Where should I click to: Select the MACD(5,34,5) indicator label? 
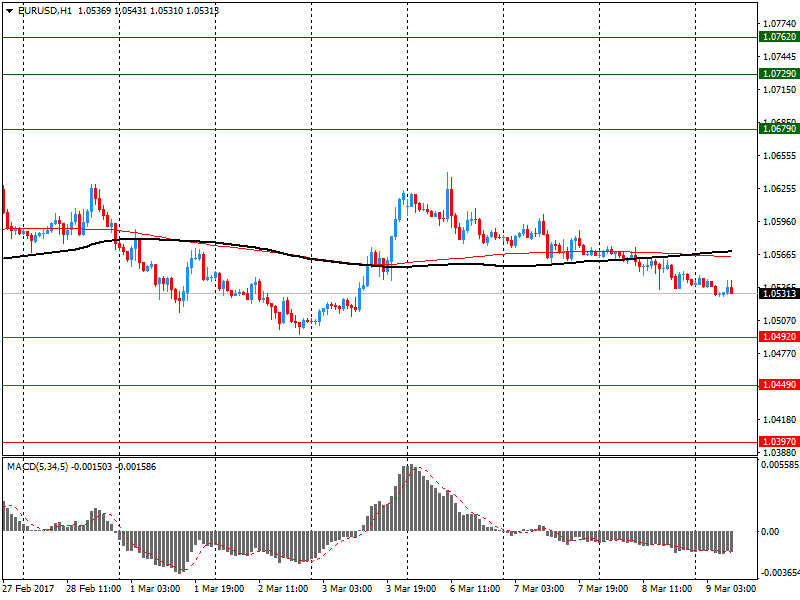pos(37,467)
